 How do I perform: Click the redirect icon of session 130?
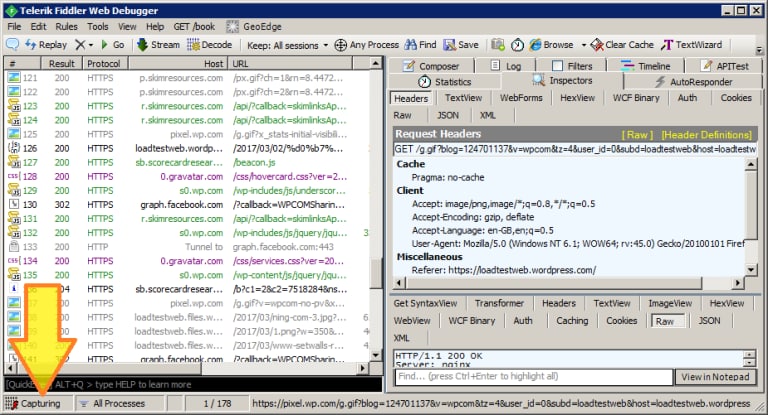coord(14,204)
